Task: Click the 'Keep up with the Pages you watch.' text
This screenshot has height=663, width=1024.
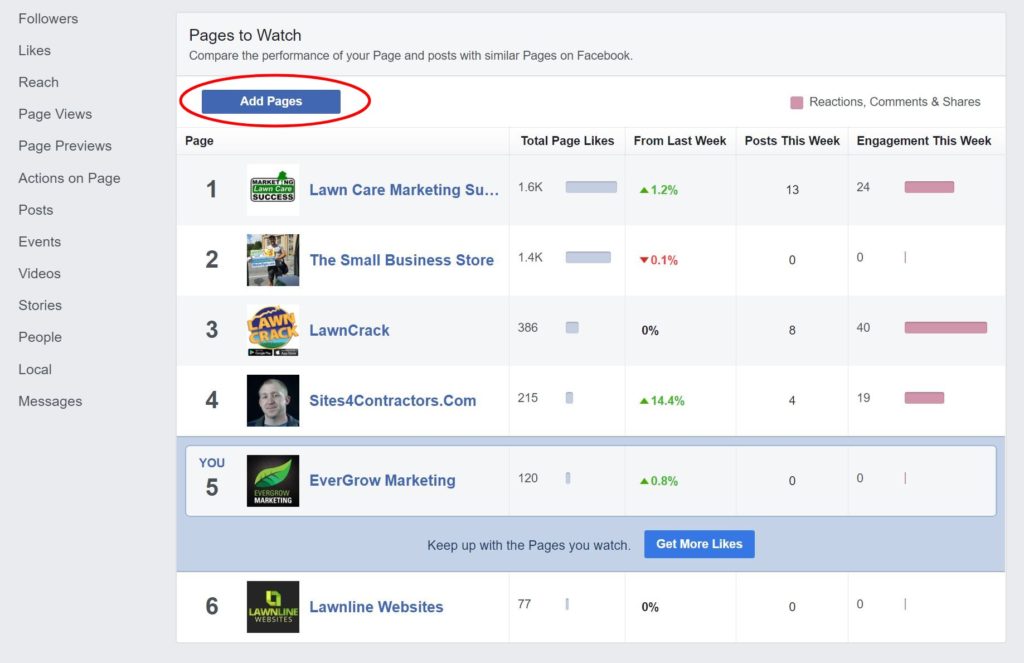Action: (529, 545)
